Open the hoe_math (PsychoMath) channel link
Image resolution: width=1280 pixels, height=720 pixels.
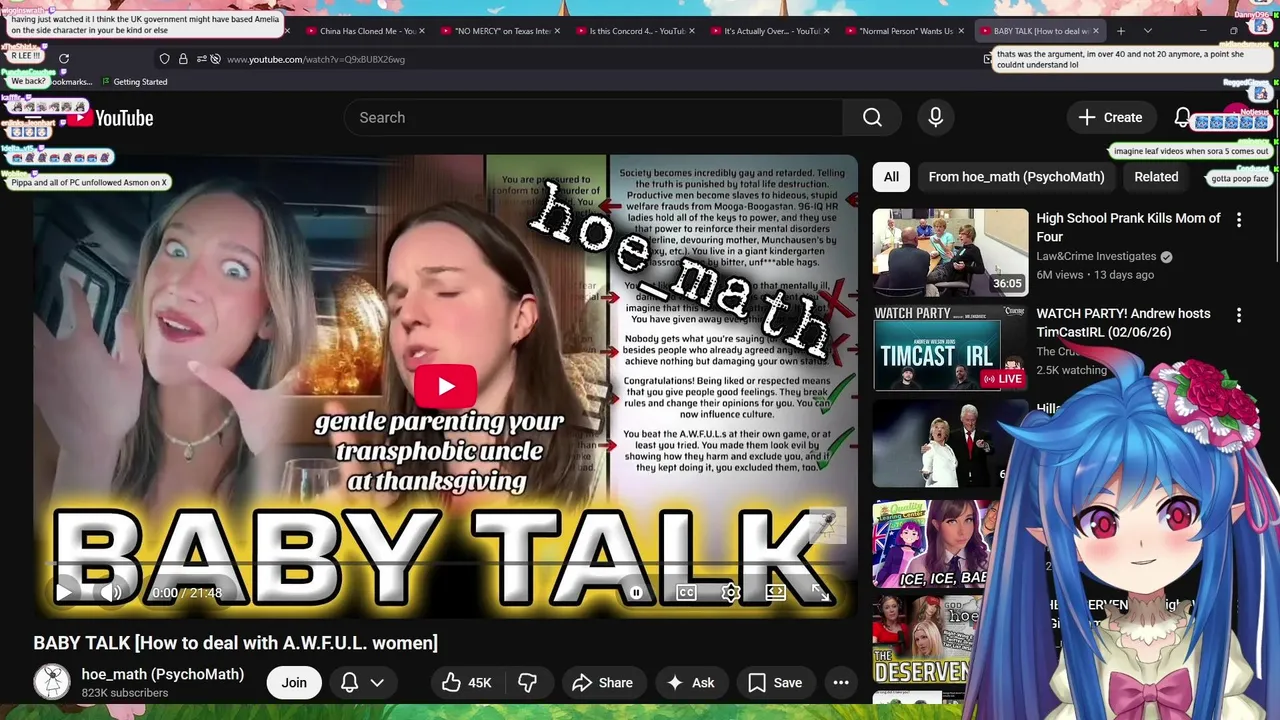[163, 674]
